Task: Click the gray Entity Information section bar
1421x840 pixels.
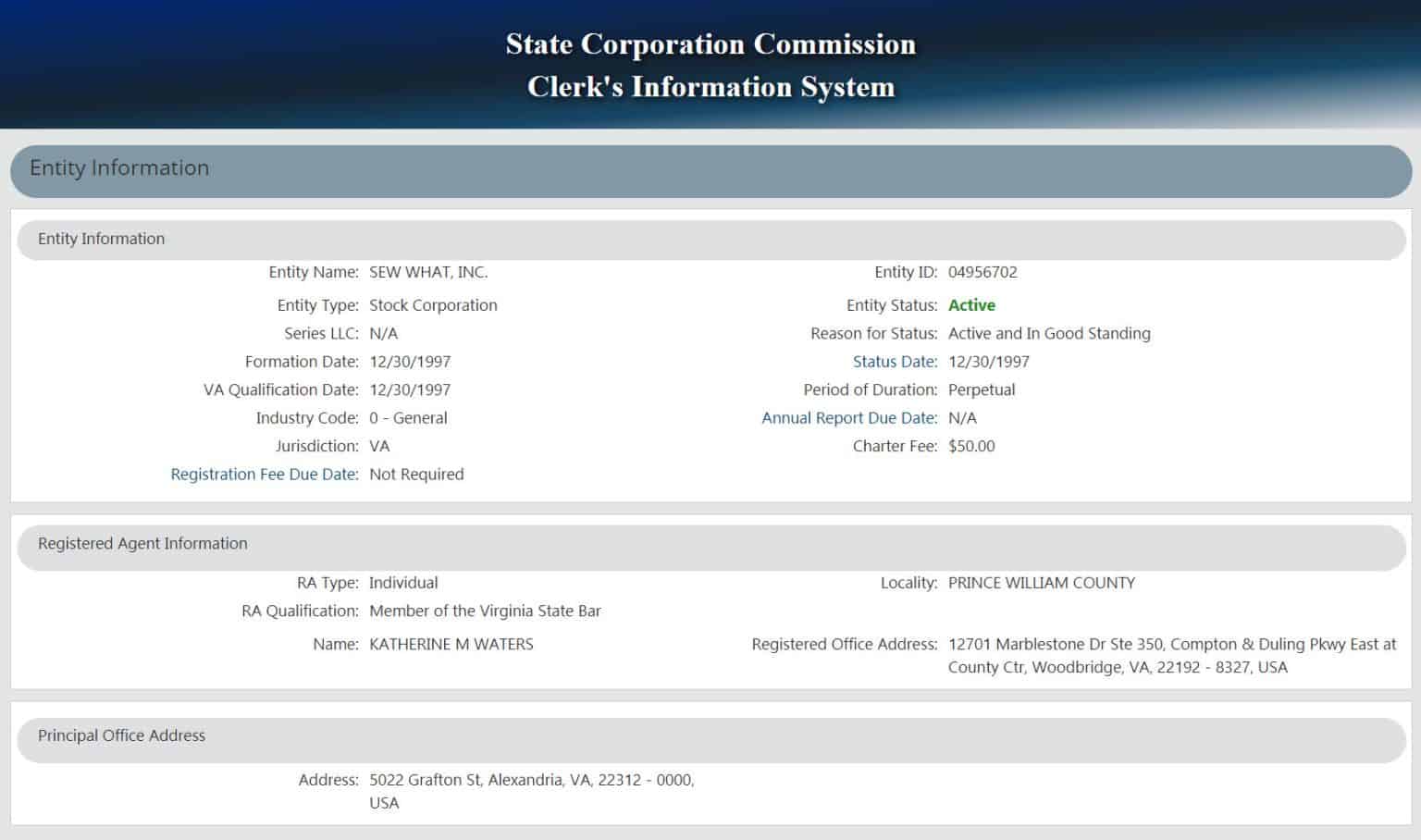Action: click(x=101, y=239)
